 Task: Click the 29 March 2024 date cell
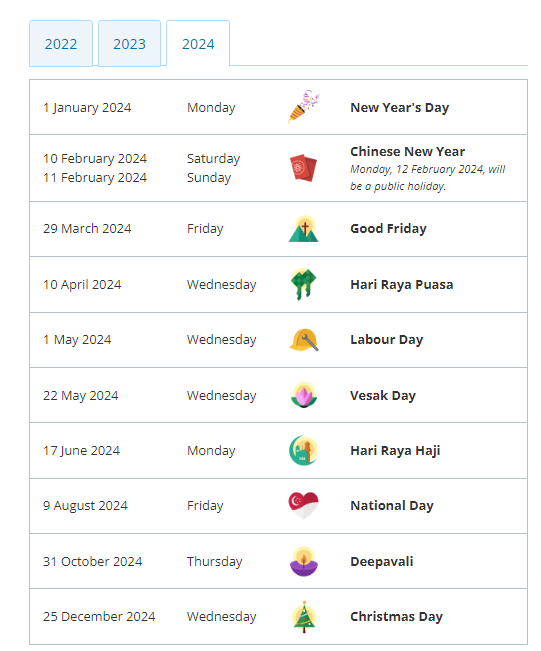tap(87, 228)
